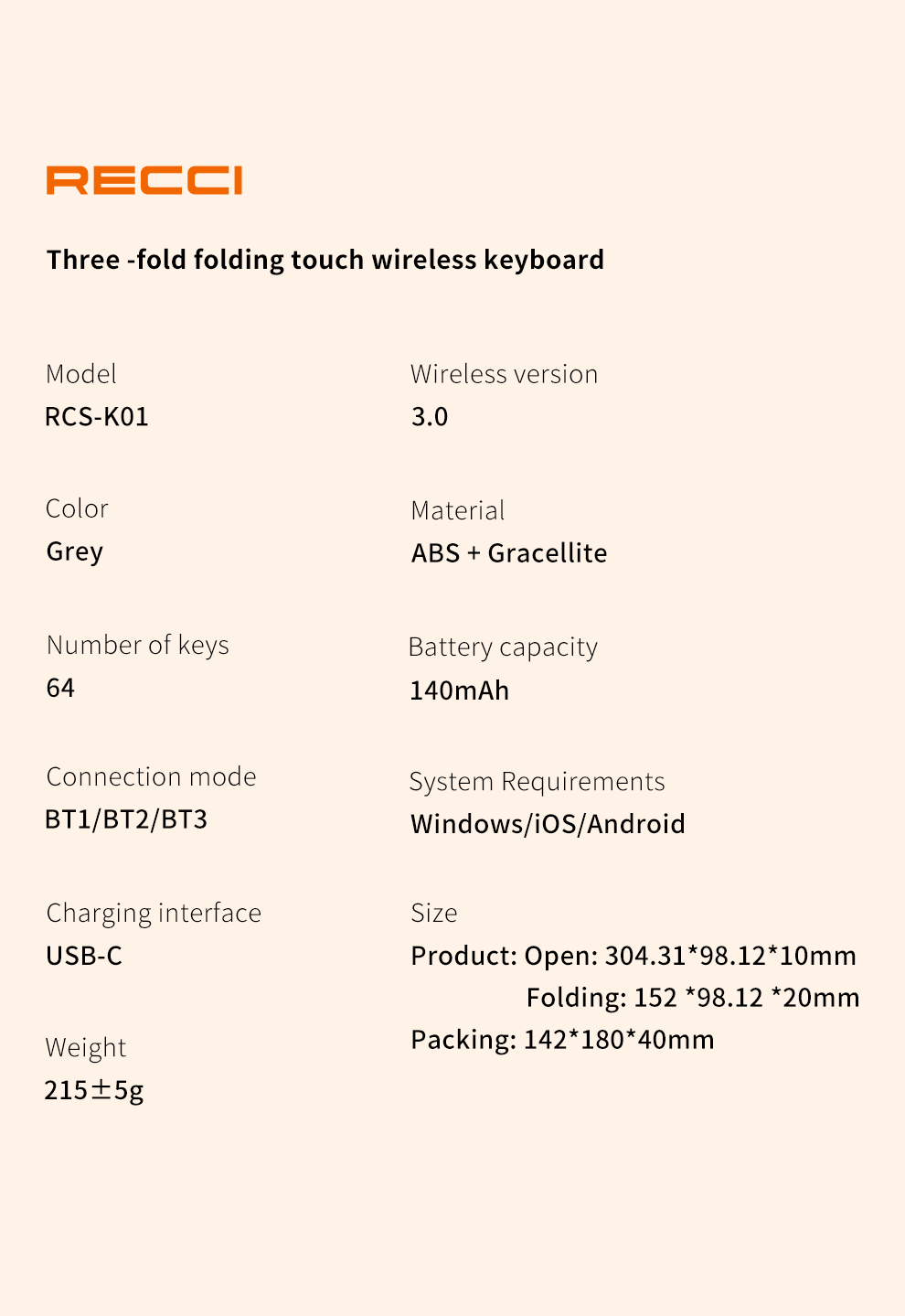The image size is (905, 1316).
Task: Select the Connection mode label
Action: [152, 777]
